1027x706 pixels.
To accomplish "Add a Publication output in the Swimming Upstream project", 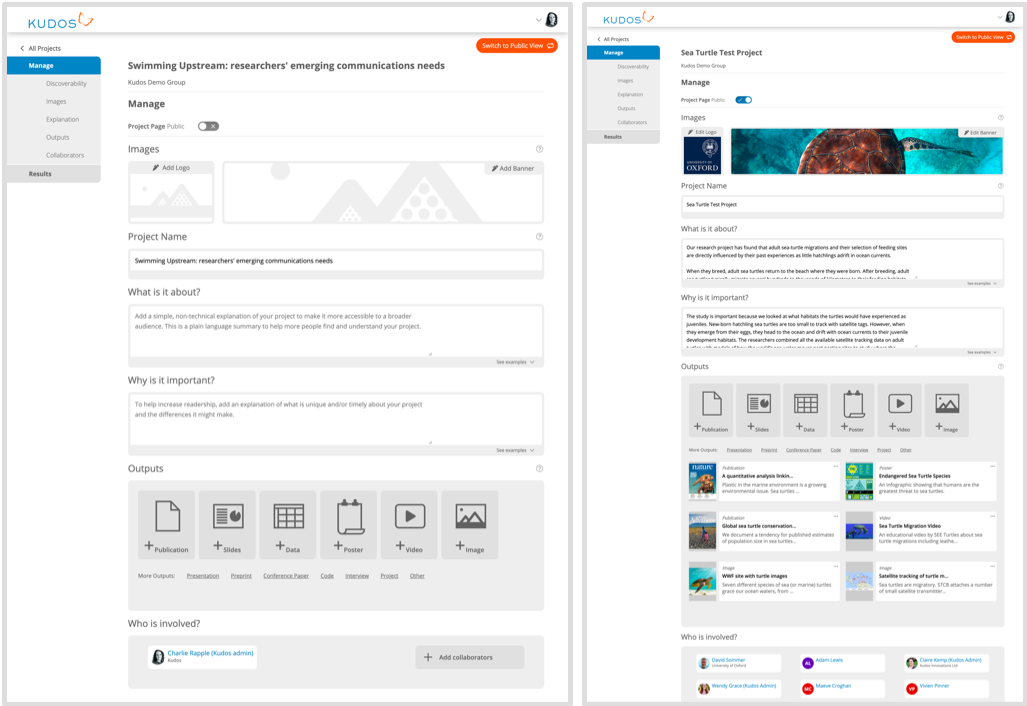I will pyautogui.click(x=166, y=524).
